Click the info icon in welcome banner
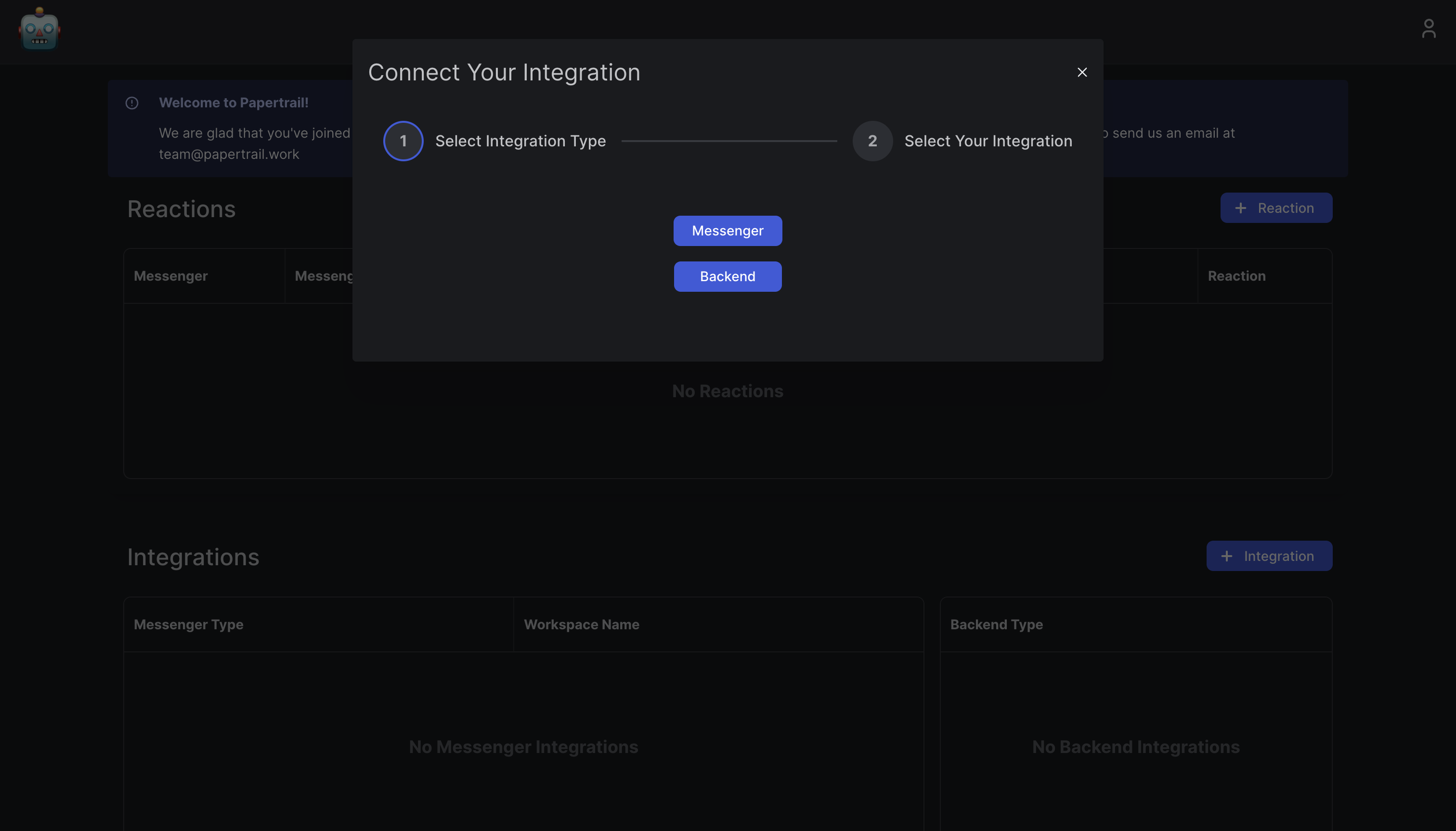The height and width of the screenshot is (831, 1456). click(x=132, y=104)
